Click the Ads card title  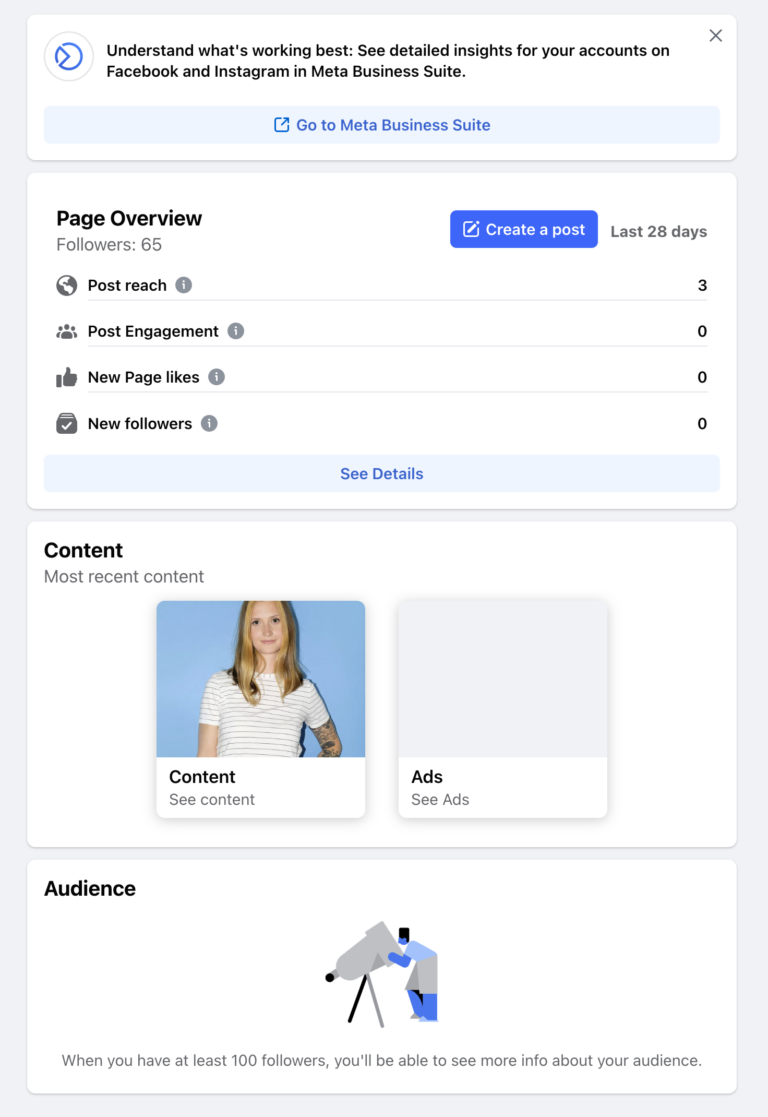(427, 776)
